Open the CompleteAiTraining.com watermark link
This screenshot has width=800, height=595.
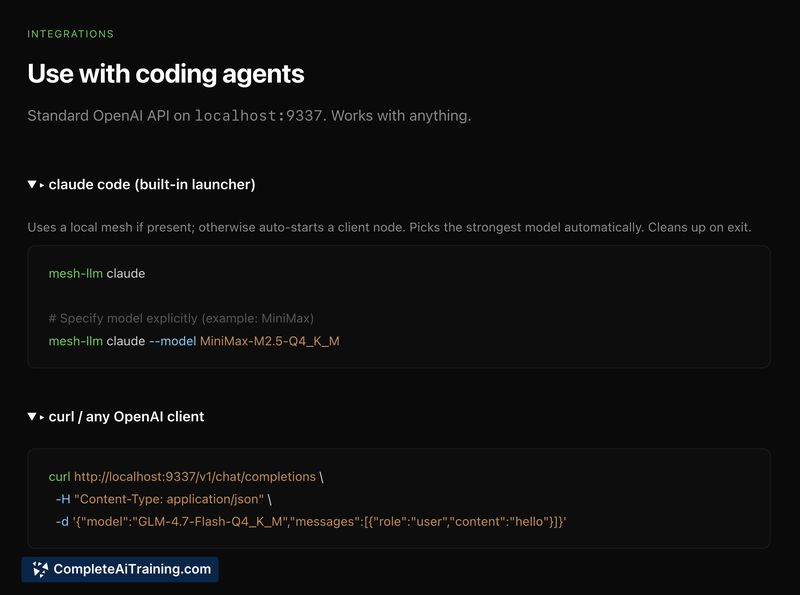click(x=131, y=570)
